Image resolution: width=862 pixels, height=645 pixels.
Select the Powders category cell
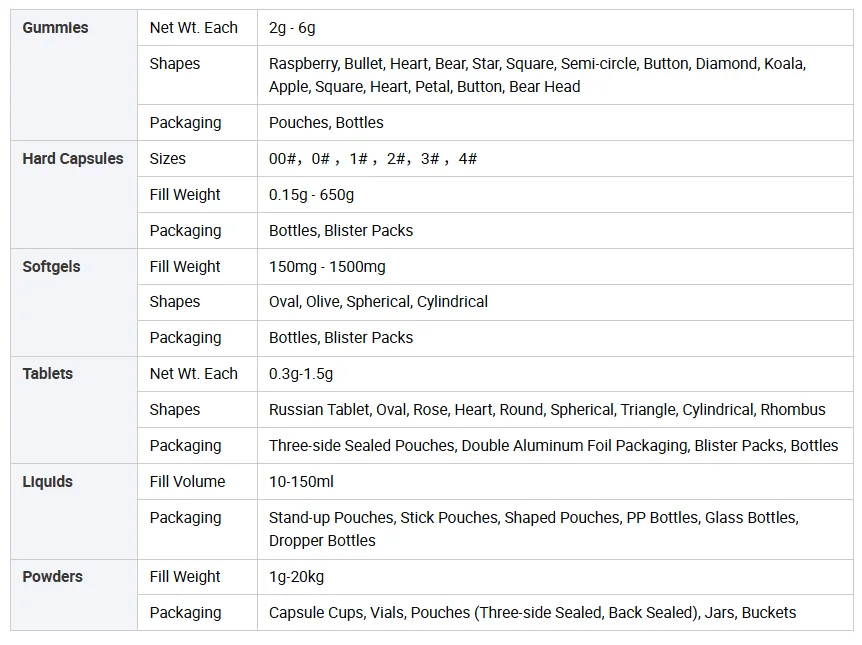pos(74,595)
